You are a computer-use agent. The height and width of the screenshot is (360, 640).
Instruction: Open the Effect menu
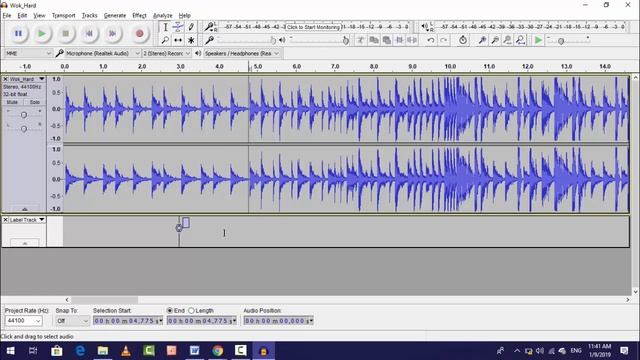139,16
